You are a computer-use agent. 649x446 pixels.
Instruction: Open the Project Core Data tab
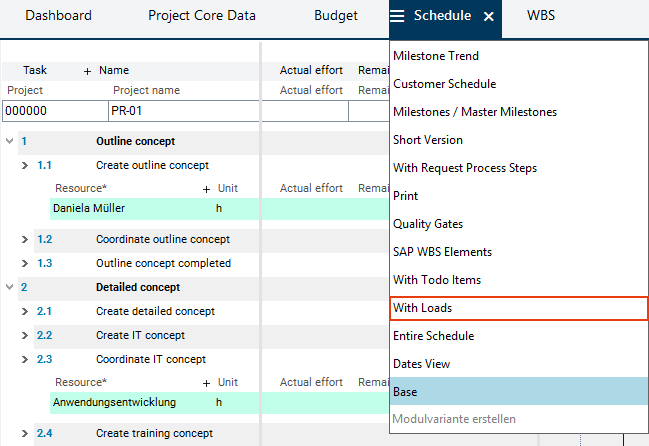click(x=201, y=16)
